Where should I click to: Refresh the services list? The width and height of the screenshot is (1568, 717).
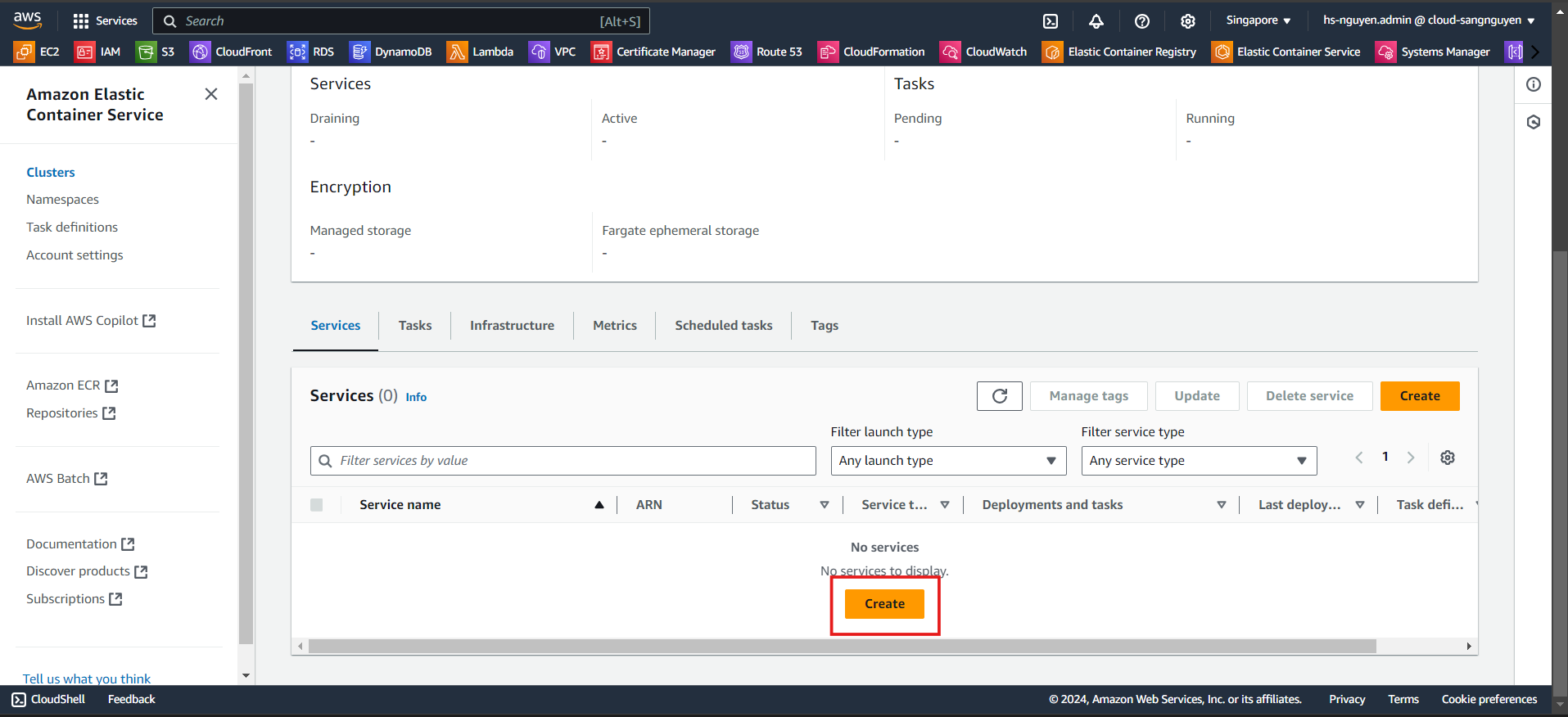(x=1000, y=396)
